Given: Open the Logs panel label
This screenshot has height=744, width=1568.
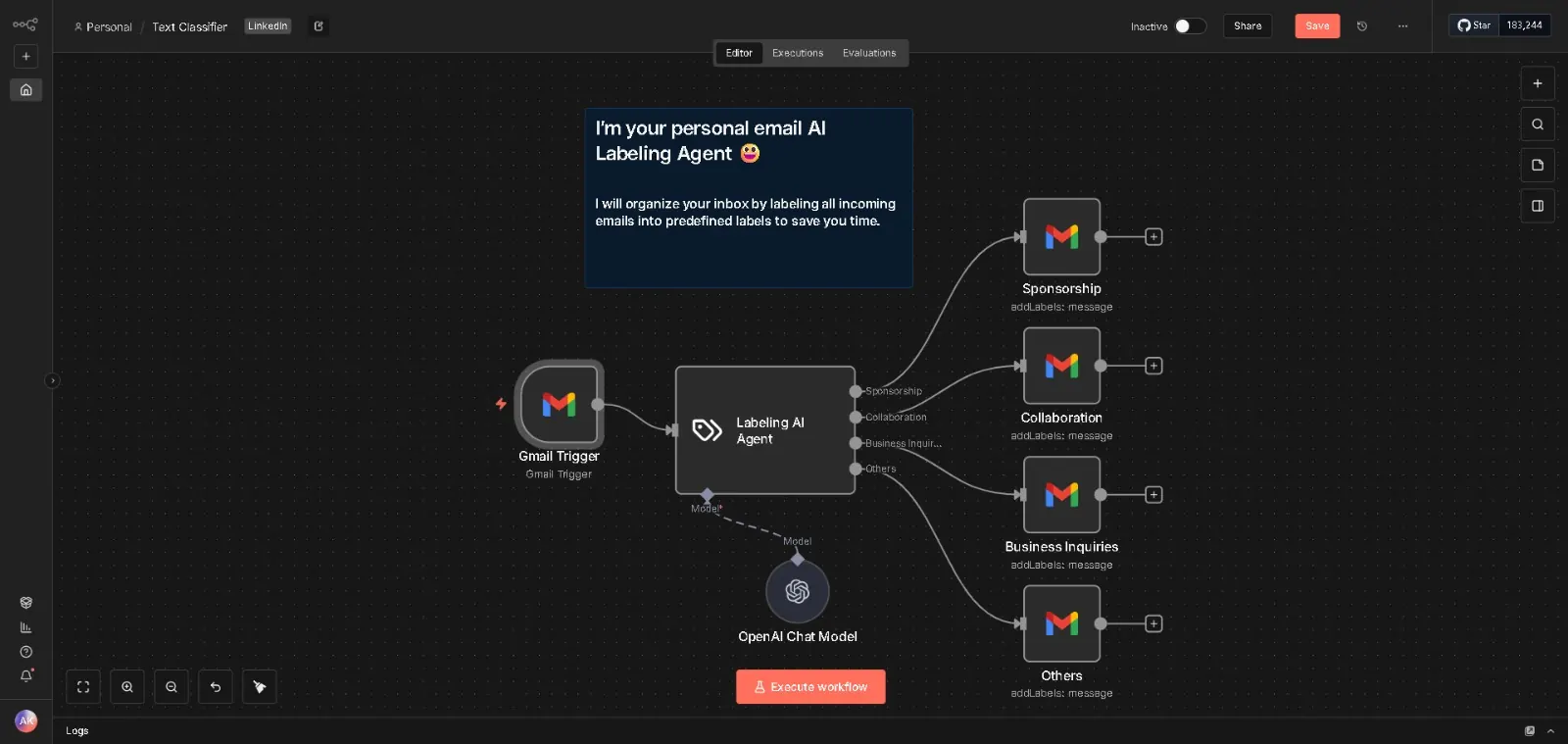Looking at the screenshot, I should tap(77, 731).
